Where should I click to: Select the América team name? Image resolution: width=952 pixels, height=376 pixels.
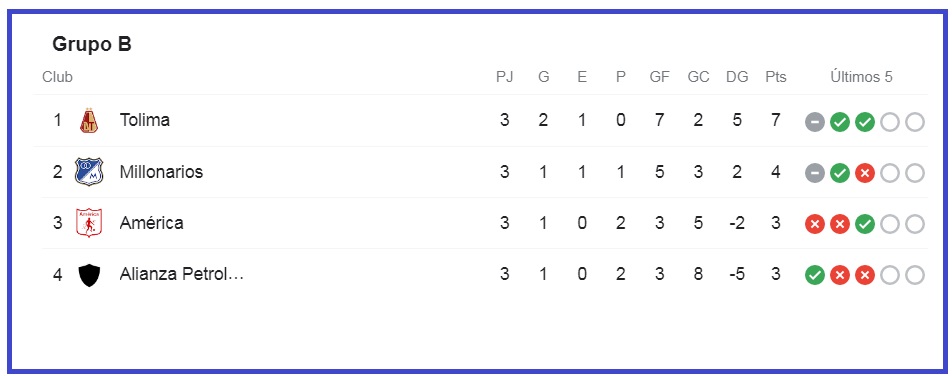point(151,223)
